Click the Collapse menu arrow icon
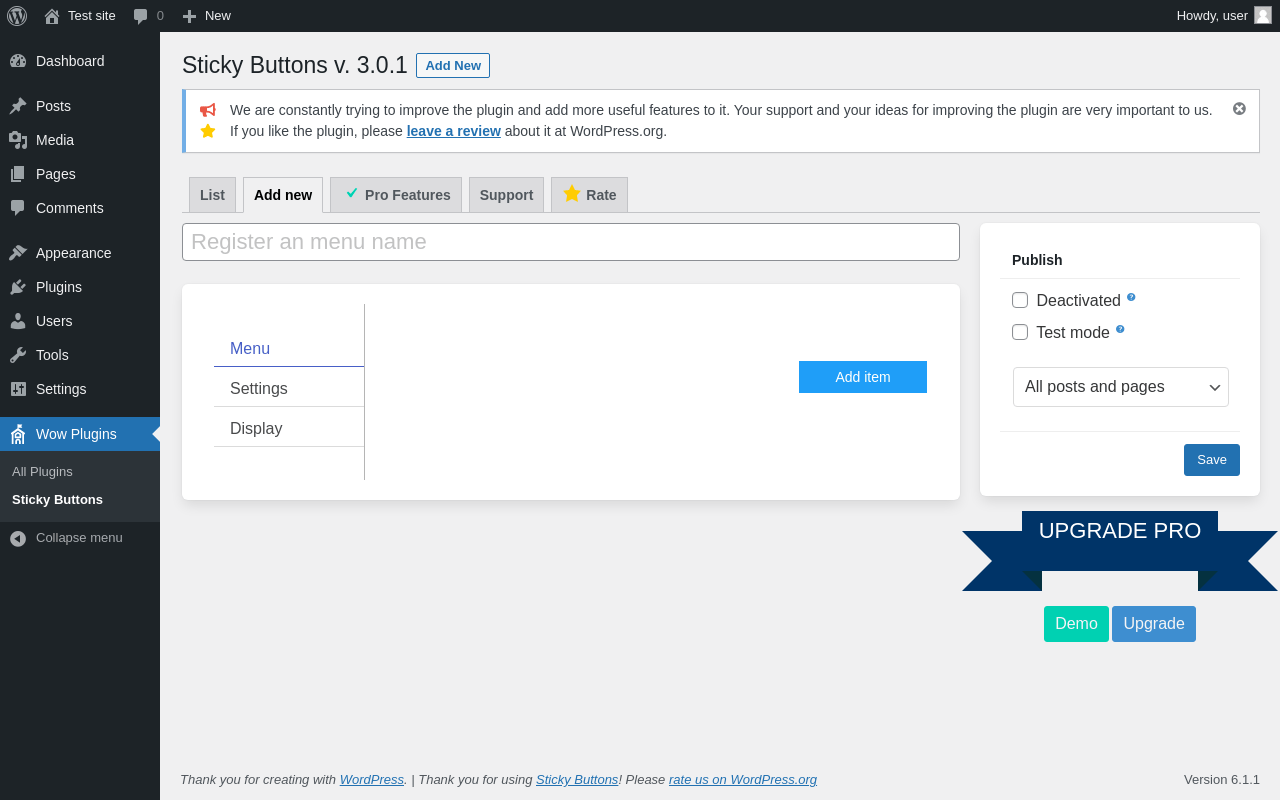The width and height of the screenshot is (1280, 800). 18,538
